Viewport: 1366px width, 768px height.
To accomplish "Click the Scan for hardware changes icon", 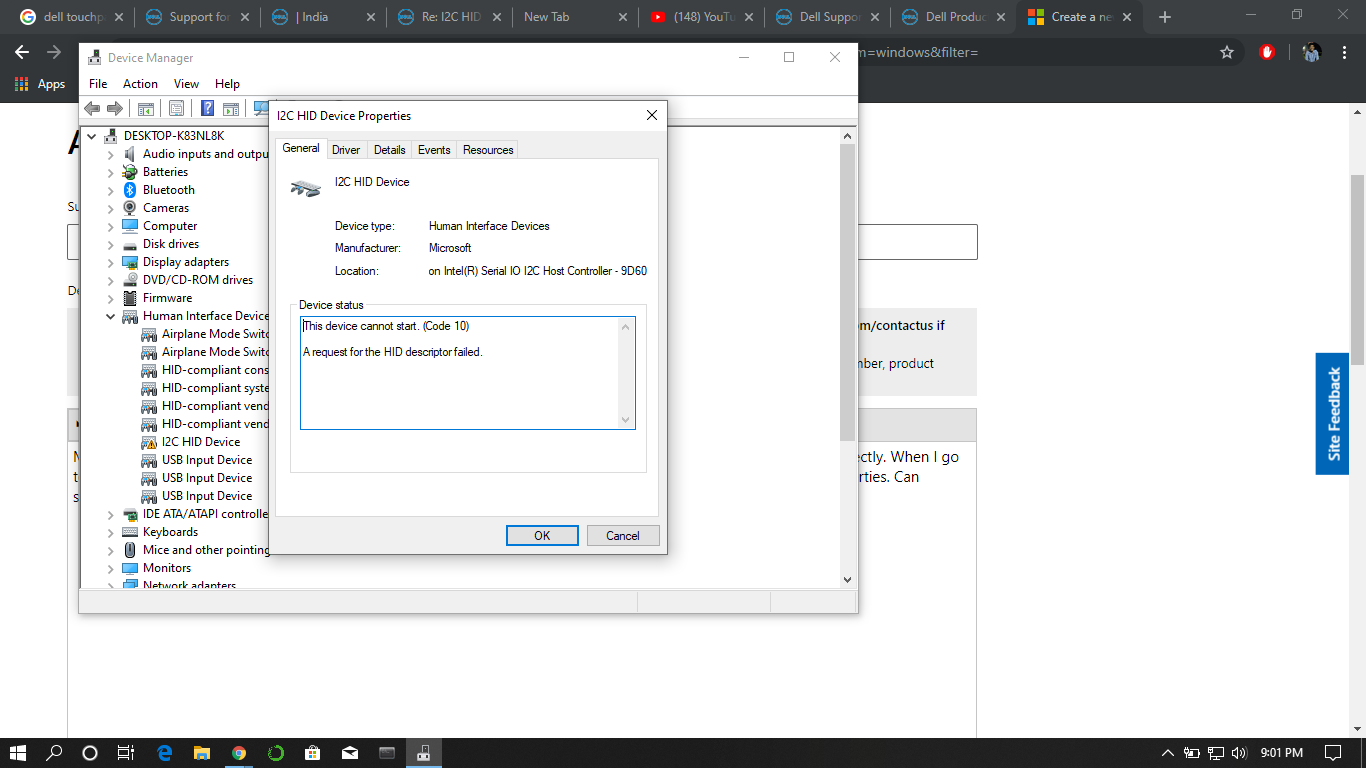I will 260,108.
